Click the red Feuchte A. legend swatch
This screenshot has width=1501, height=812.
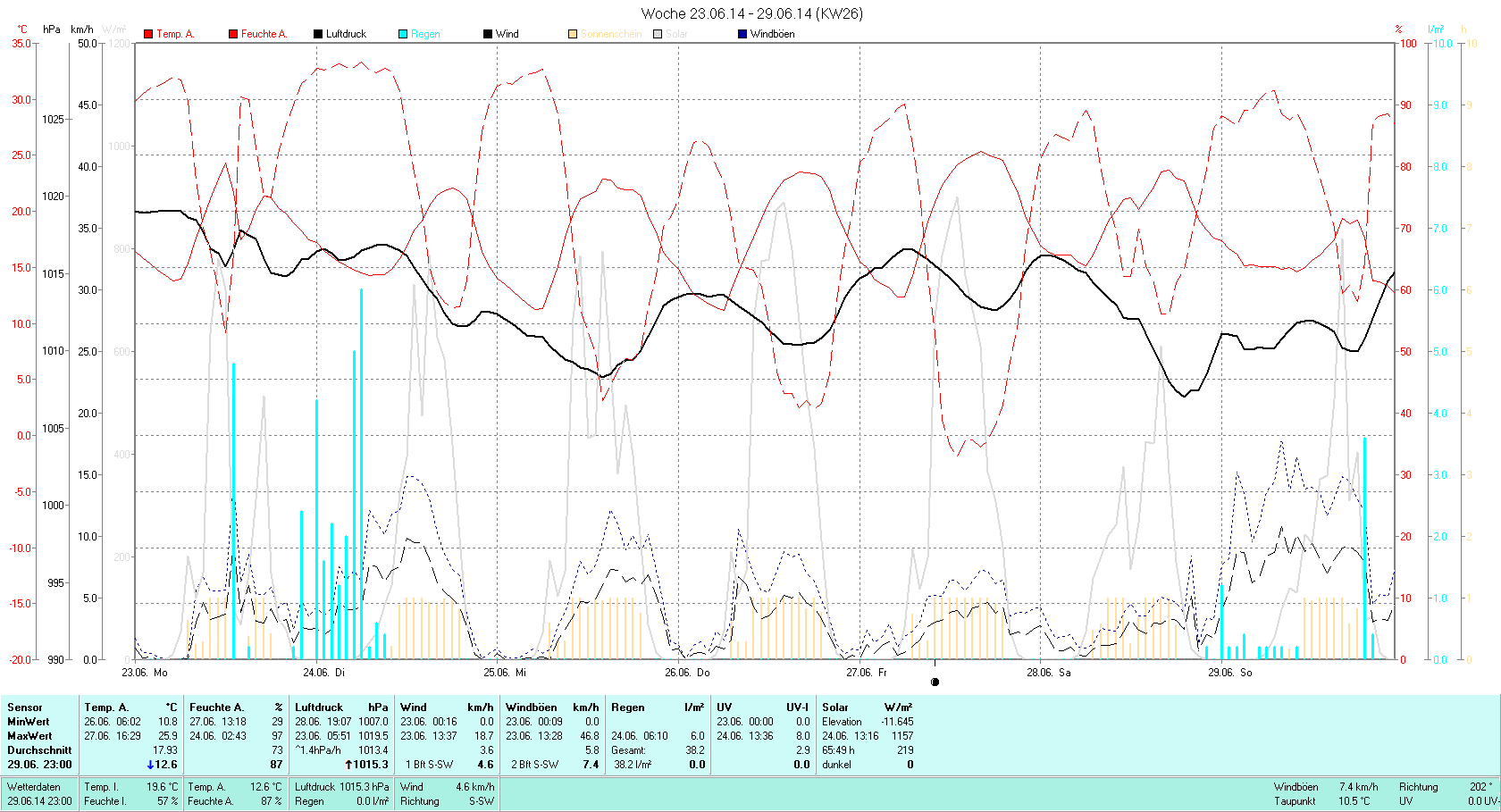pyautogui.click(x=233, y=34)
